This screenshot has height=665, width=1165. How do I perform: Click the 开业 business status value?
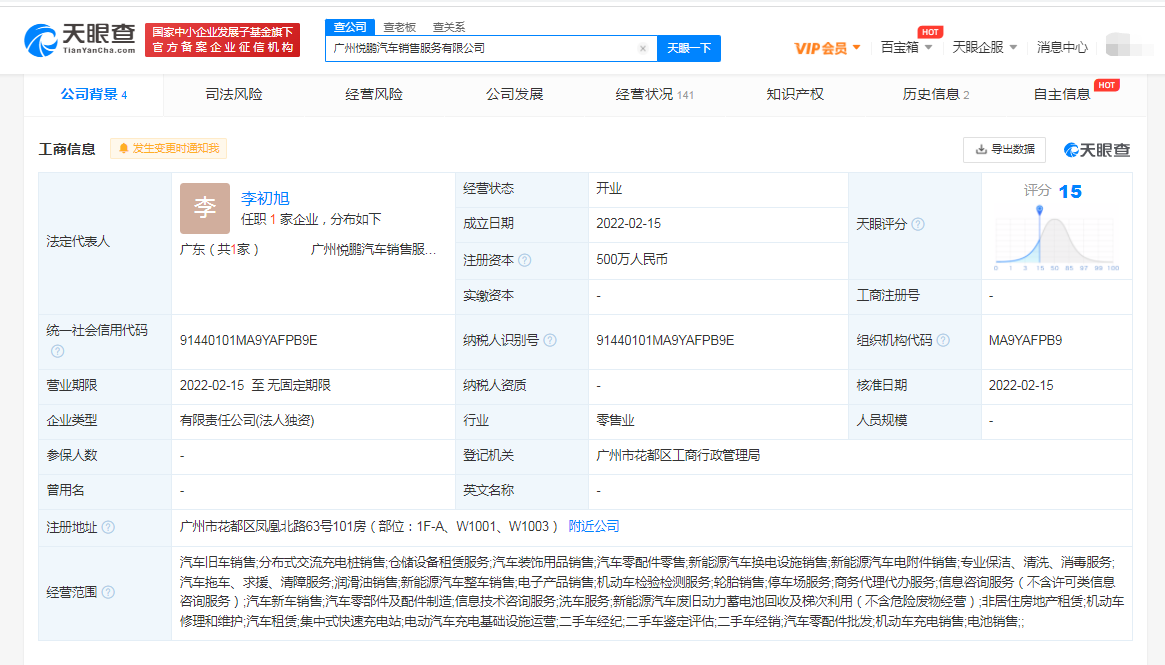click(x=609, y=189)
